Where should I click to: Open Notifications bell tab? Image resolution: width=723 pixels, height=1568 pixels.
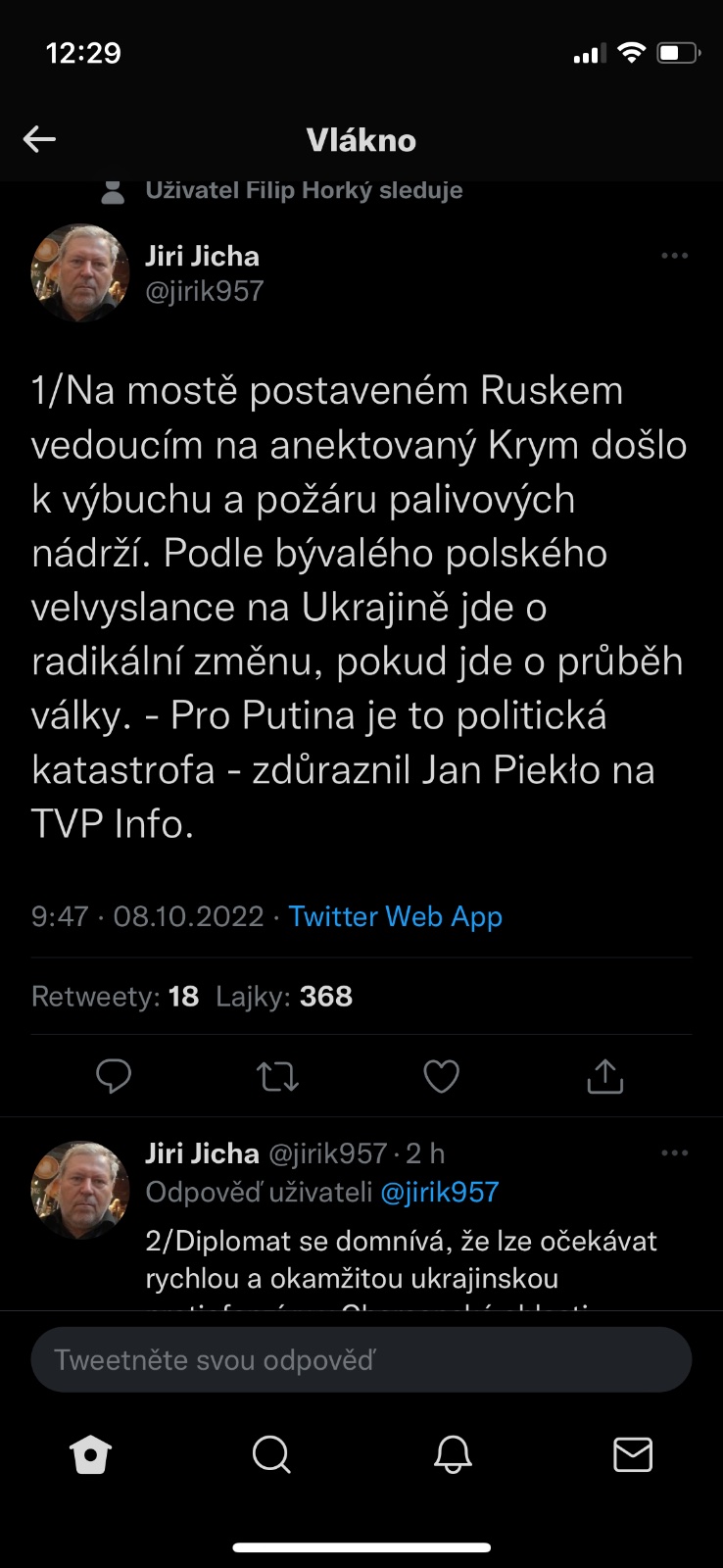(453, 1454)
